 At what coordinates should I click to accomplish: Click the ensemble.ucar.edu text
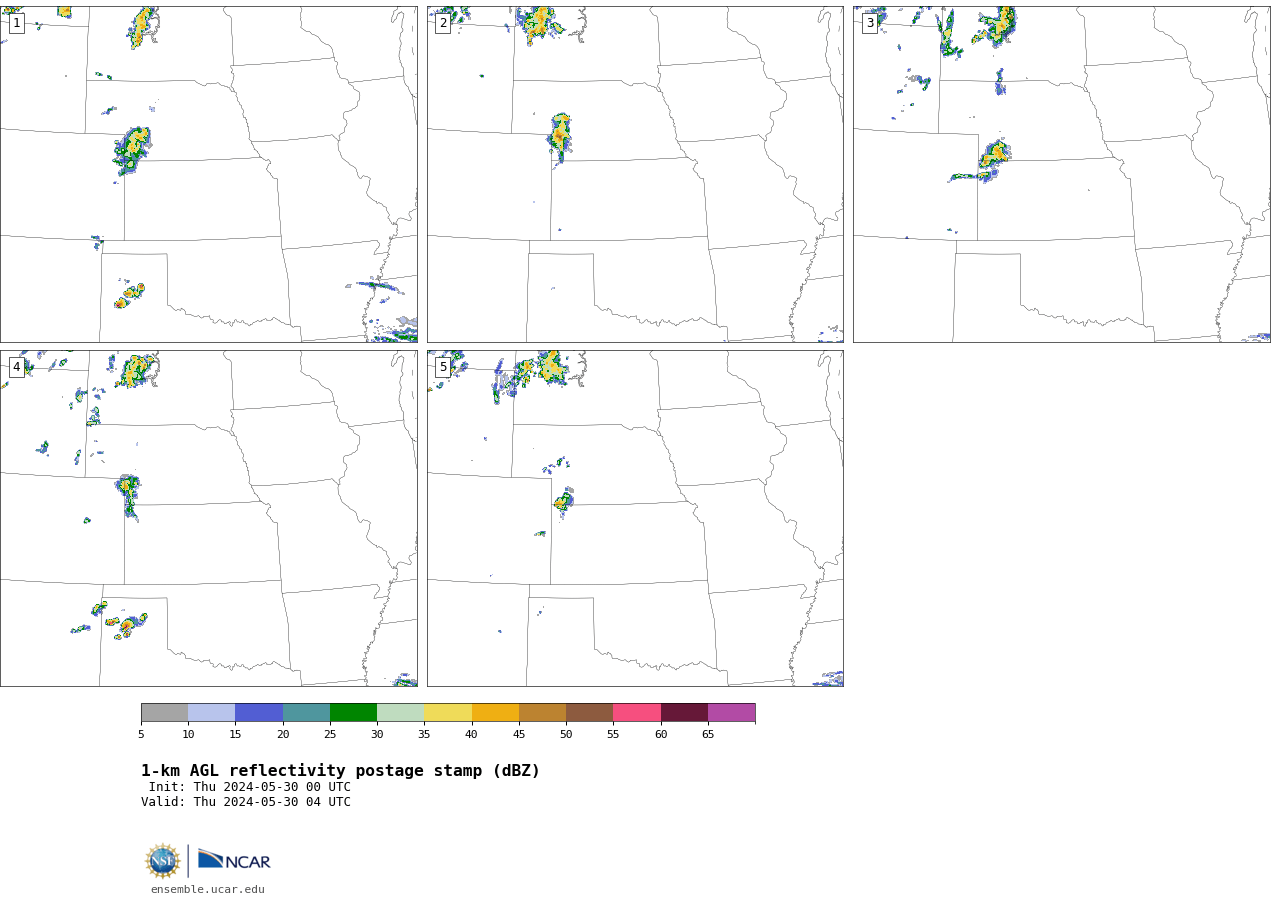click(x=208, y=889)
